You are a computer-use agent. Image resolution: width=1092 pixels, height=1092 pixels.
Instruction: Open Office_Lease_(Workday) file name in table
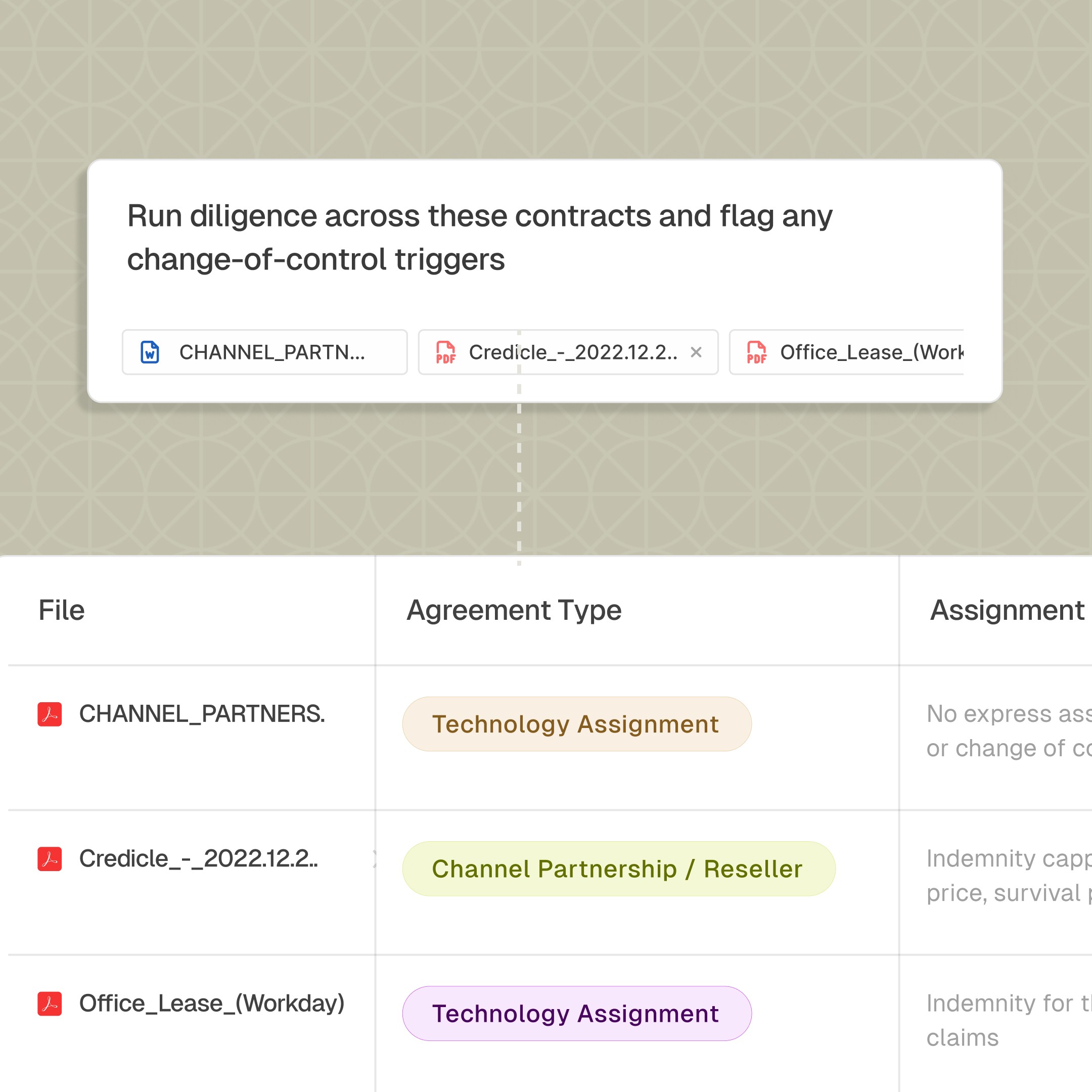coord(211,1003)
